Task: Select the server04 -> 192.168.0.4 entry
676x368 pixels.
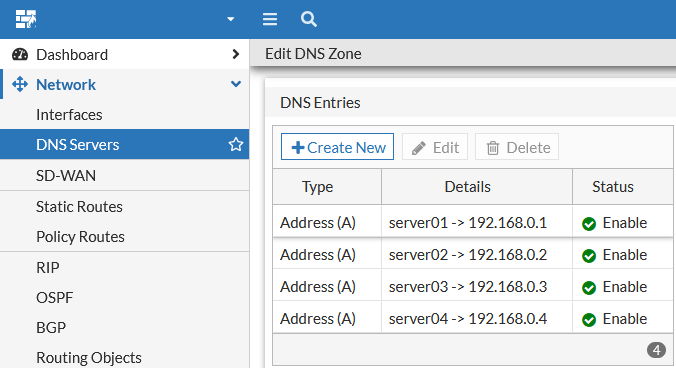Action: tap(468, 319)
